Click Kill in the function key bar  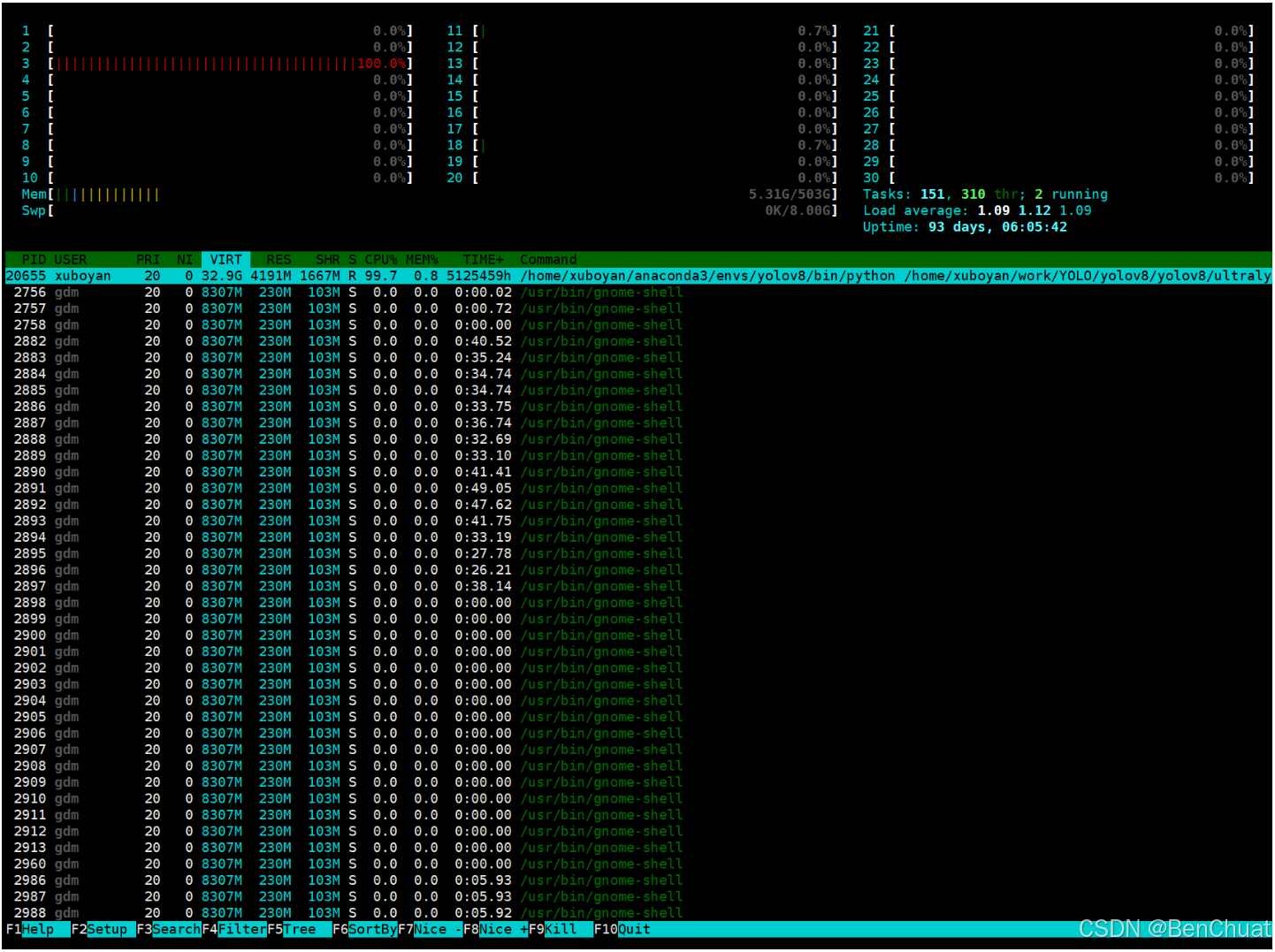pos(561,929)
